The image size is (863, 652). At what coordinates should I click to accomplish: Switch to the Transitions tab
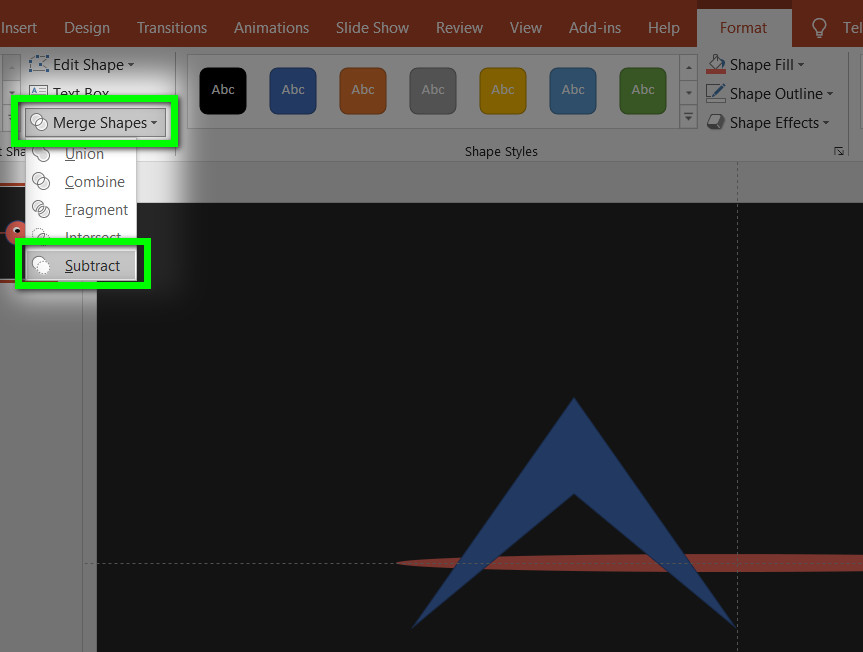pos(172,28)
